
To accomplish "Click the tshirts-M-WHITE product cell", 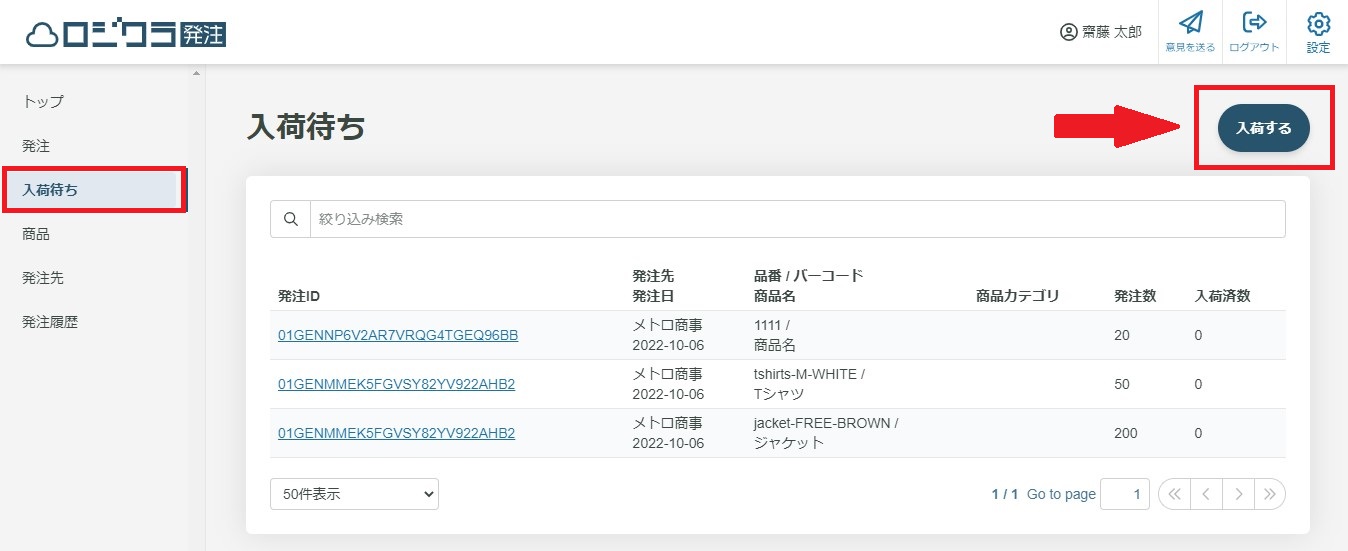I will pos(809,384).
